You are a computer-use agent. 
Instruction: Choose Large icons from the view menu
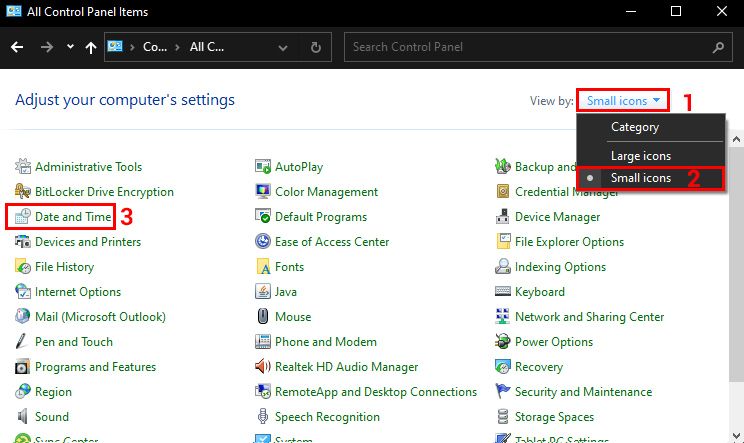[x=641, y=156]
